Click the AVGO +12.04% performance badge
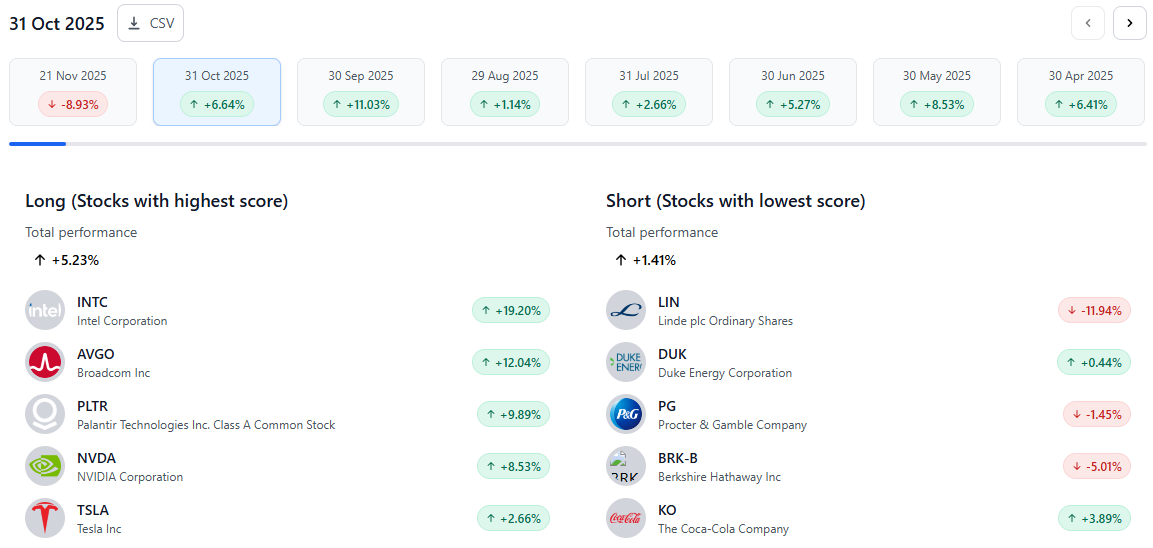Image resolution: width=1153 pixels, height=548 pixels. click(511, 362)
